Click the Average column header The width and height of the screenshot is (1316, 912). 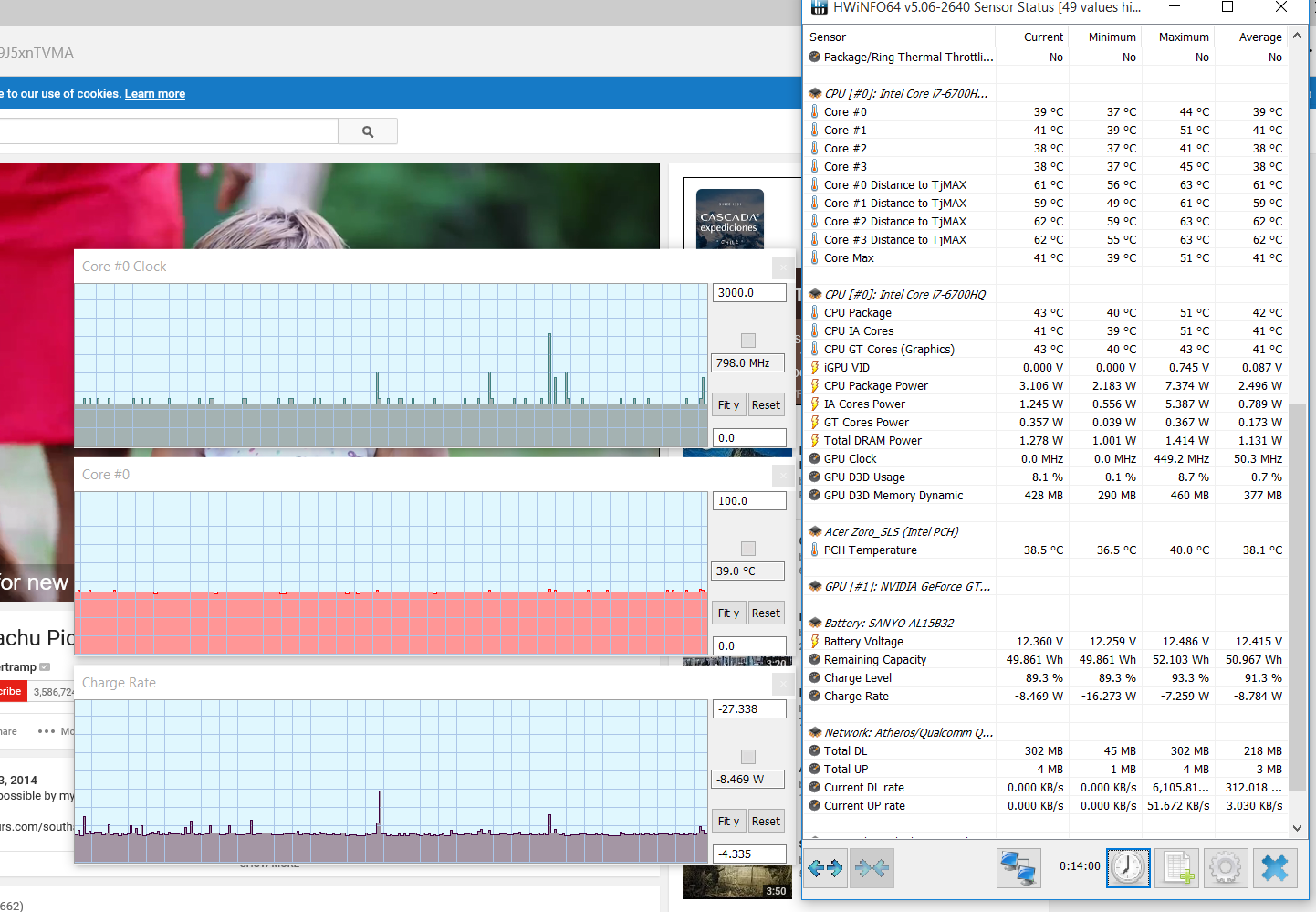[1251, 37]
